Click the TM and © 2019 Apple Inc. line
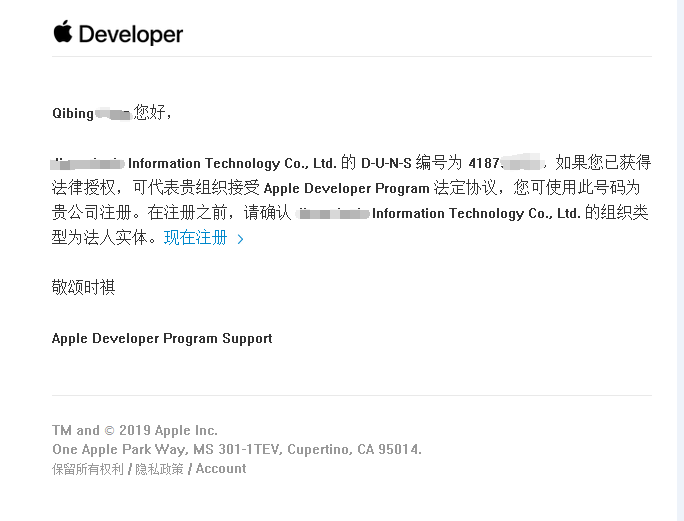Image resolution: width=684 pixels, height=521 pixels. point(135,431)
